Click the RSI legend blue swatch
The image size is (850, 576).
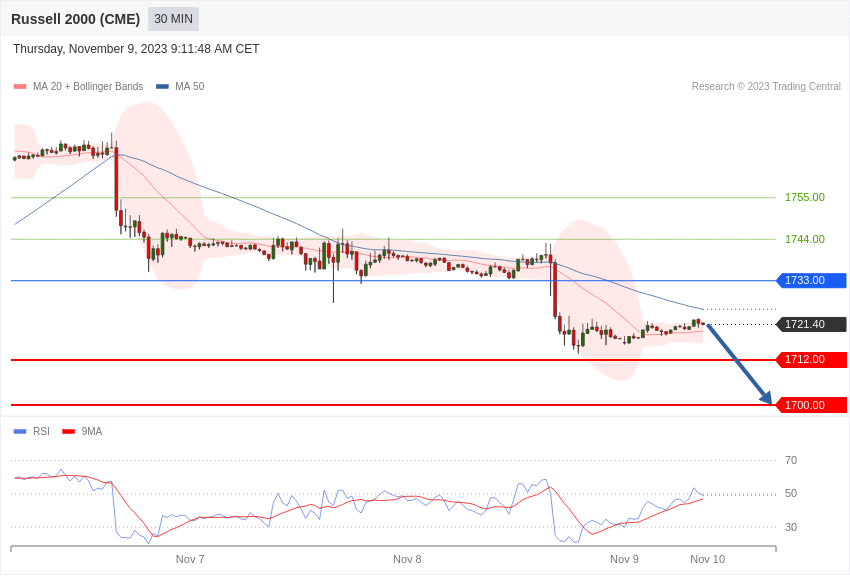tap(20, 431)
